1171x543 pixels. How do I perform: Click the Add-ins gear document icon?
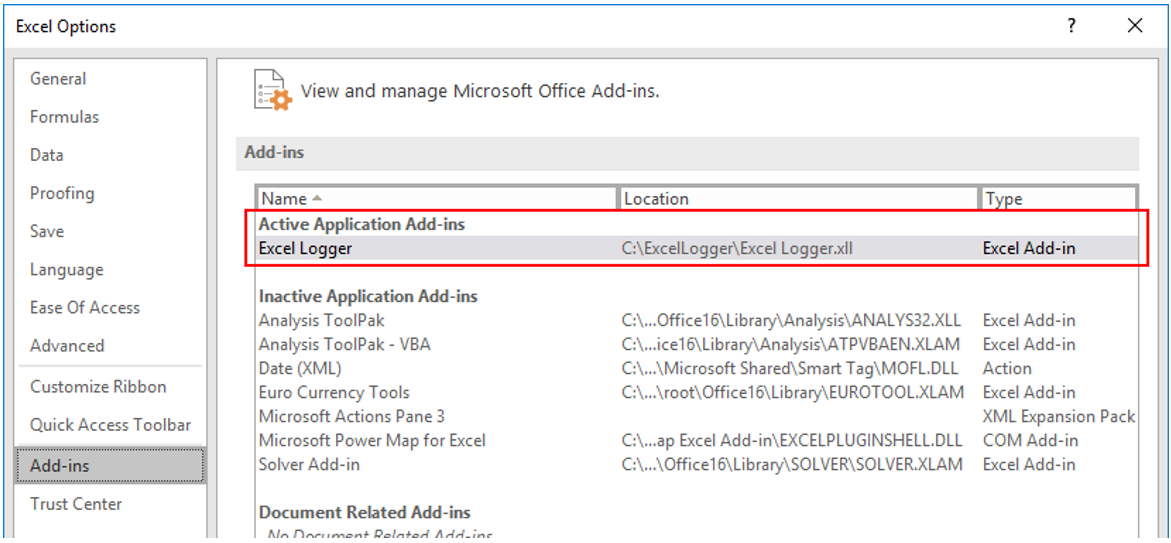click(x=272, y=91)
